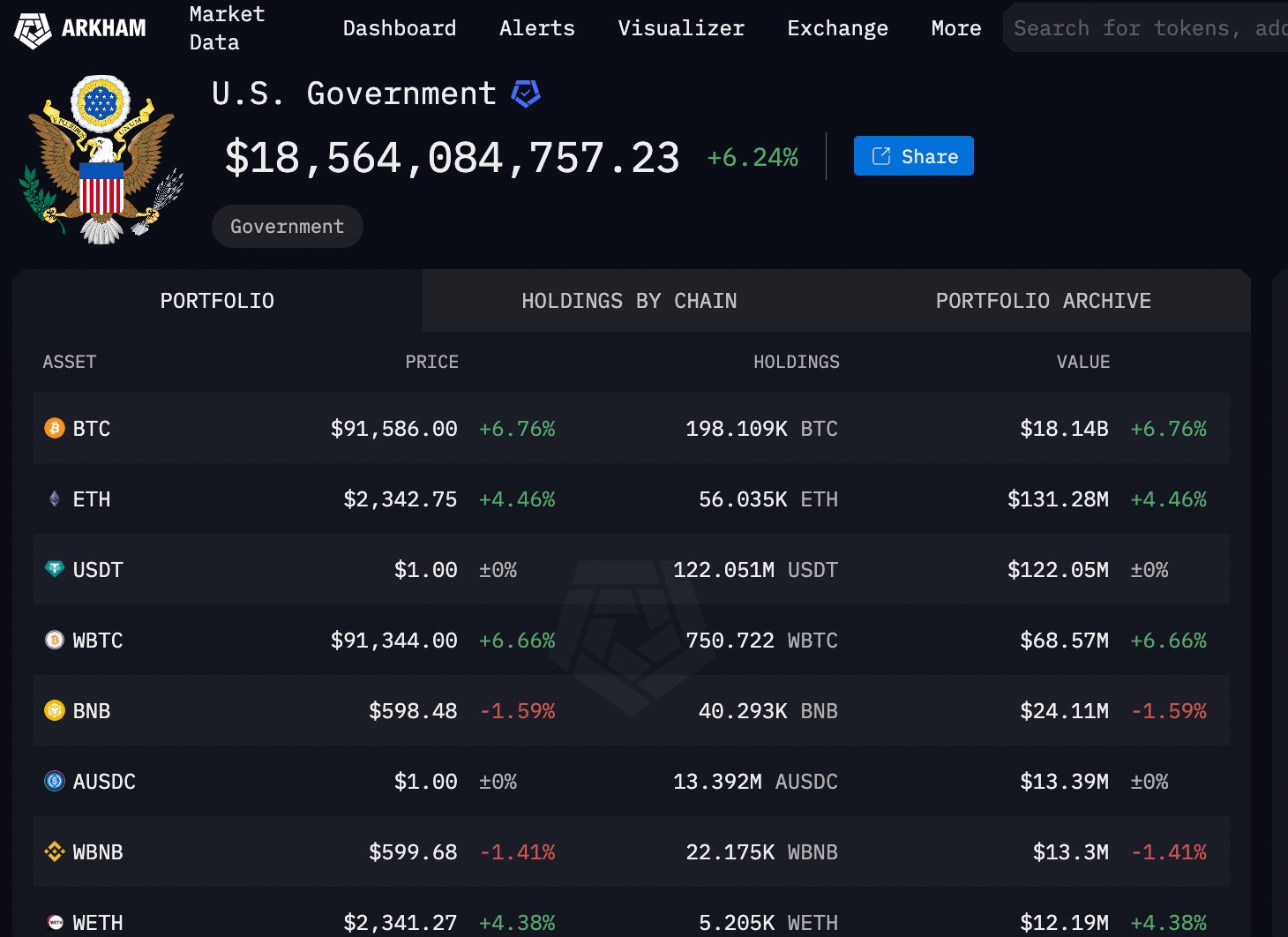Click BNB price $598.48

pyautogui.click(x=413, y=711)
